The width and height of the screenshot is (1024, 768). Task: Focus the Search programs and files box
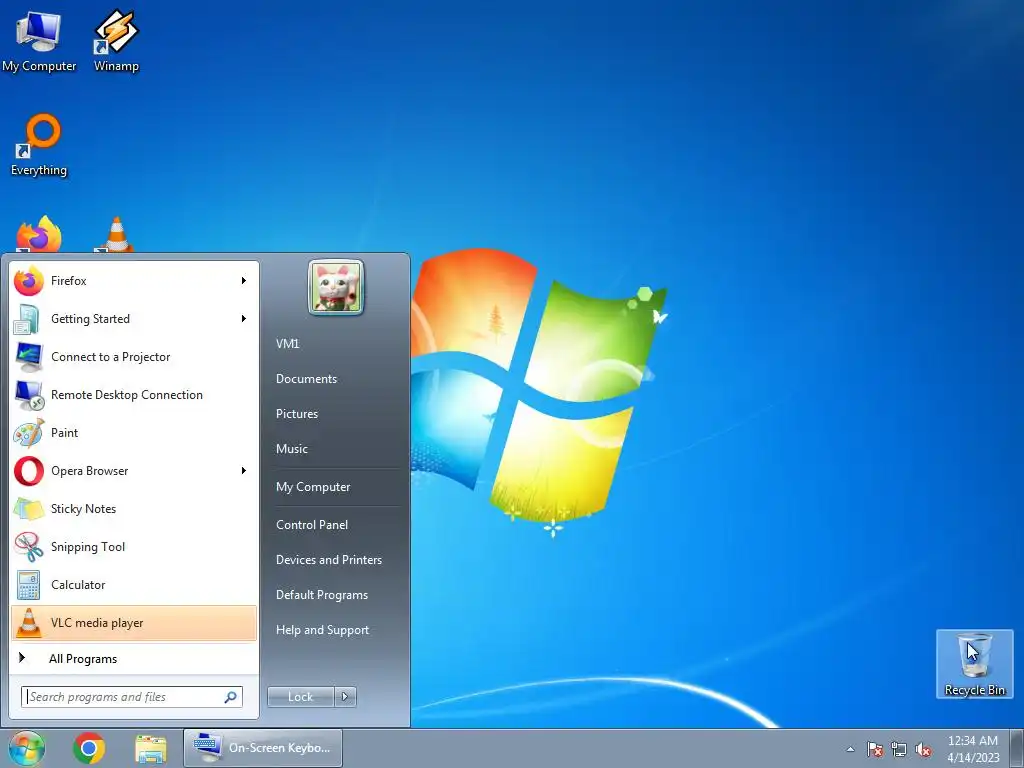pyautogui.click(x=132, y=697)
